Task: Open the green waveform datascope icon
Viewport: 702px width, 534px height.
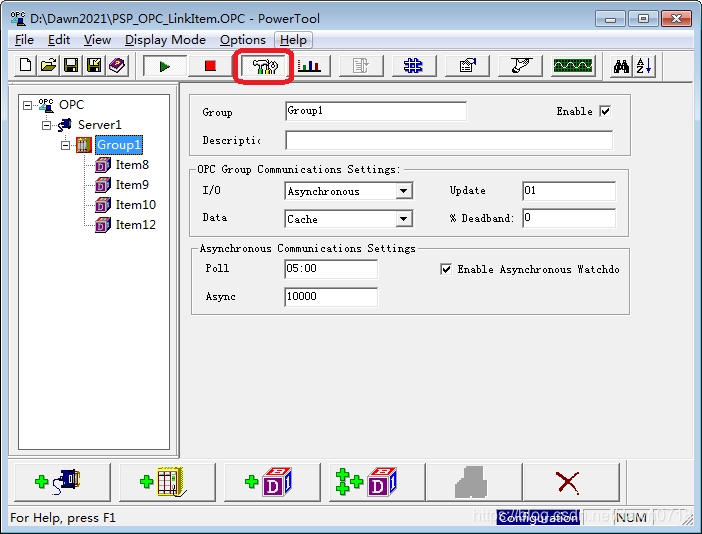Action: [573, 66]
